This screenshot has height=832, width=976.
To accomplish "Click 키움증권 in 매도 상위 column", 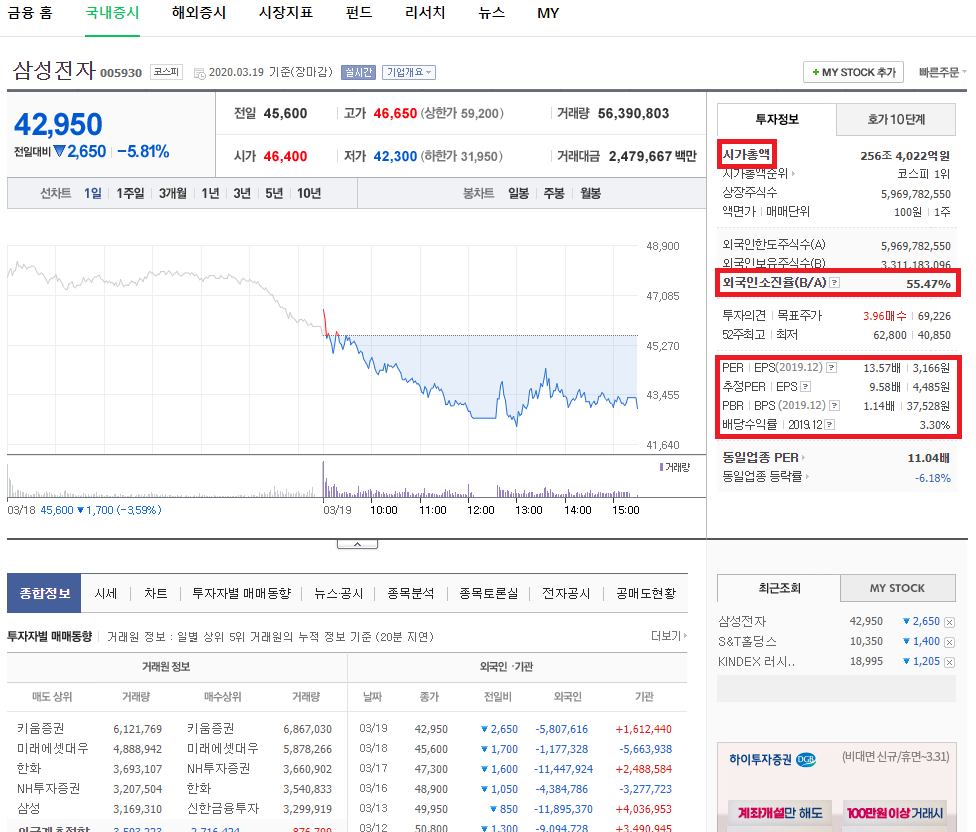I will tap(41, 729).
